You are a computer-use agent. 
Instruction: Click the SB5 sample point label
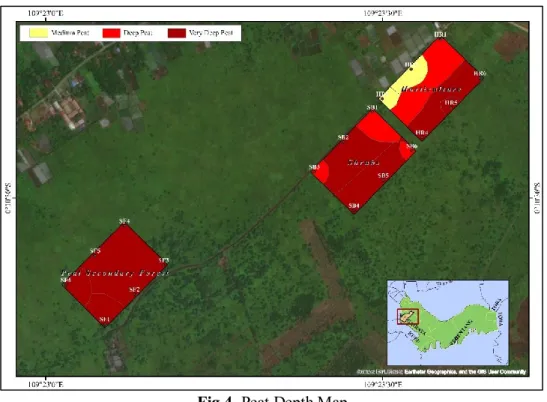383,176
